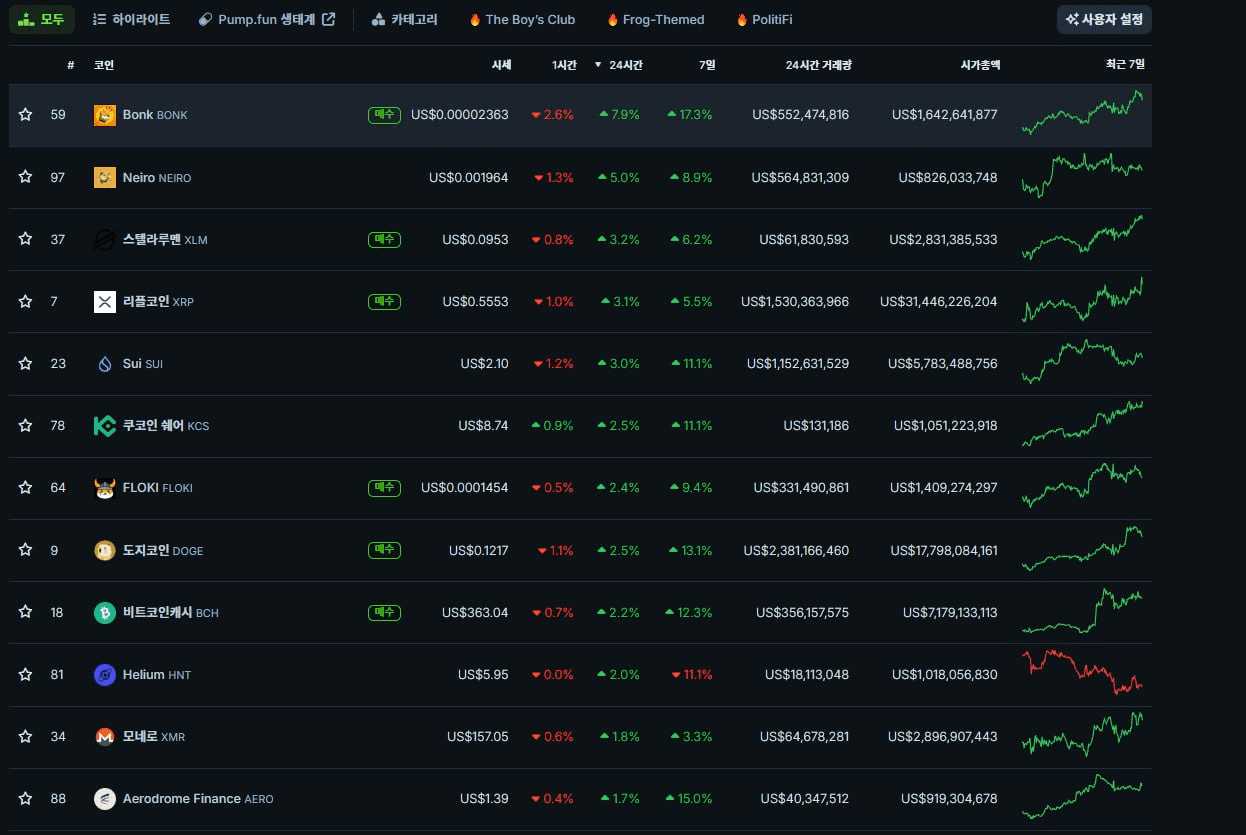The width and height of the screenshot is (1246, 835).
Task: Click the Neiro coin logo
Action: tap(105, 177)
